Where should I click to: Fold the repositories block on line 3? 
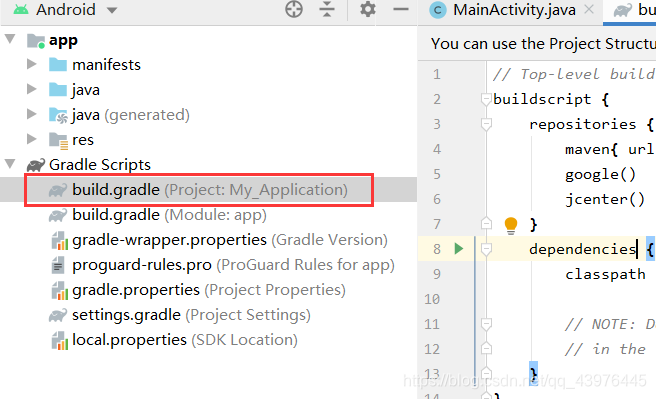pyautogui.click(x=486, y=124)
